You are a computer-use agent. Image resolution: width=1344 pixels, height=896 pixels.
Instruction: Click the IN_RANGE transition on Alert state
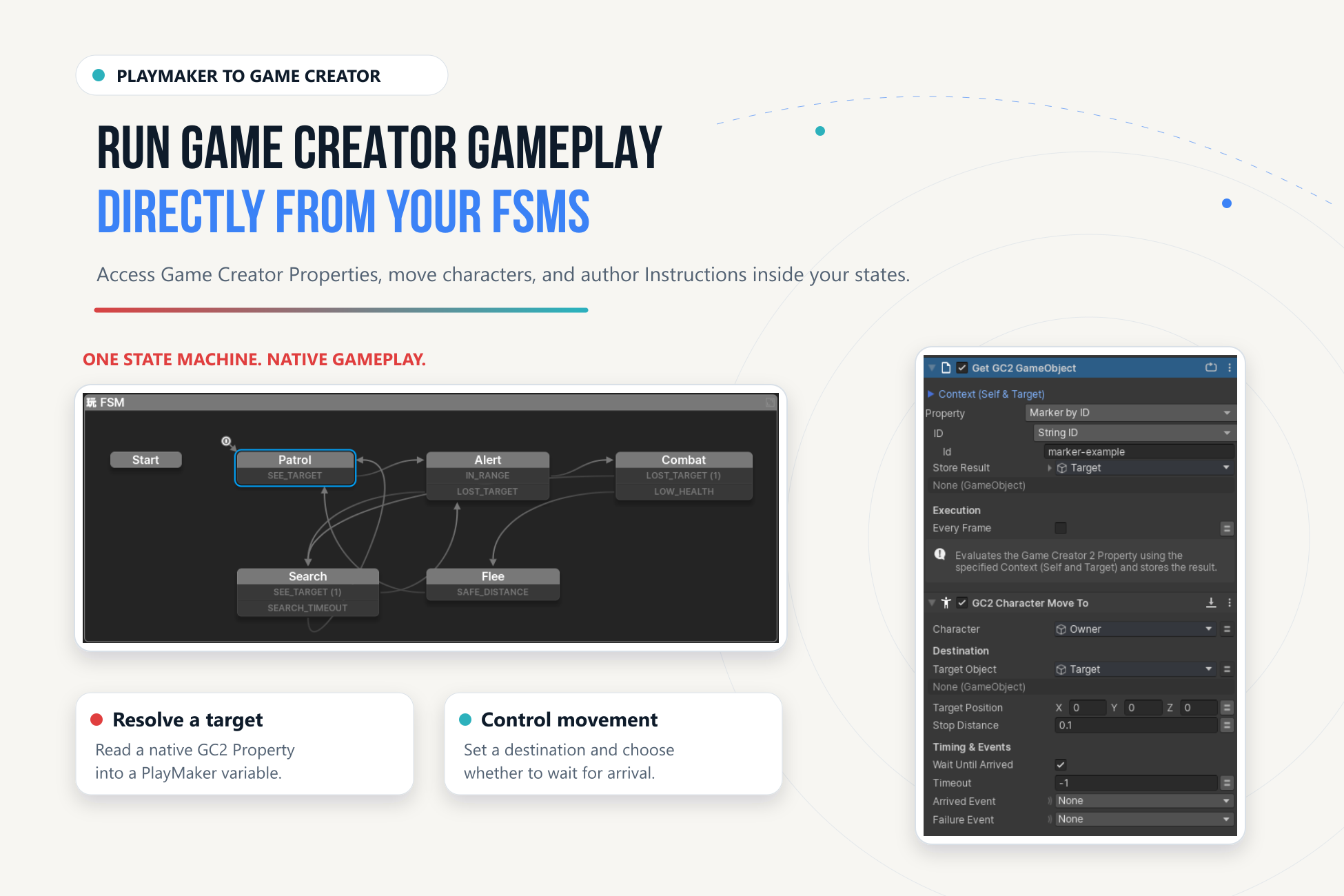(x=488, y=476)
